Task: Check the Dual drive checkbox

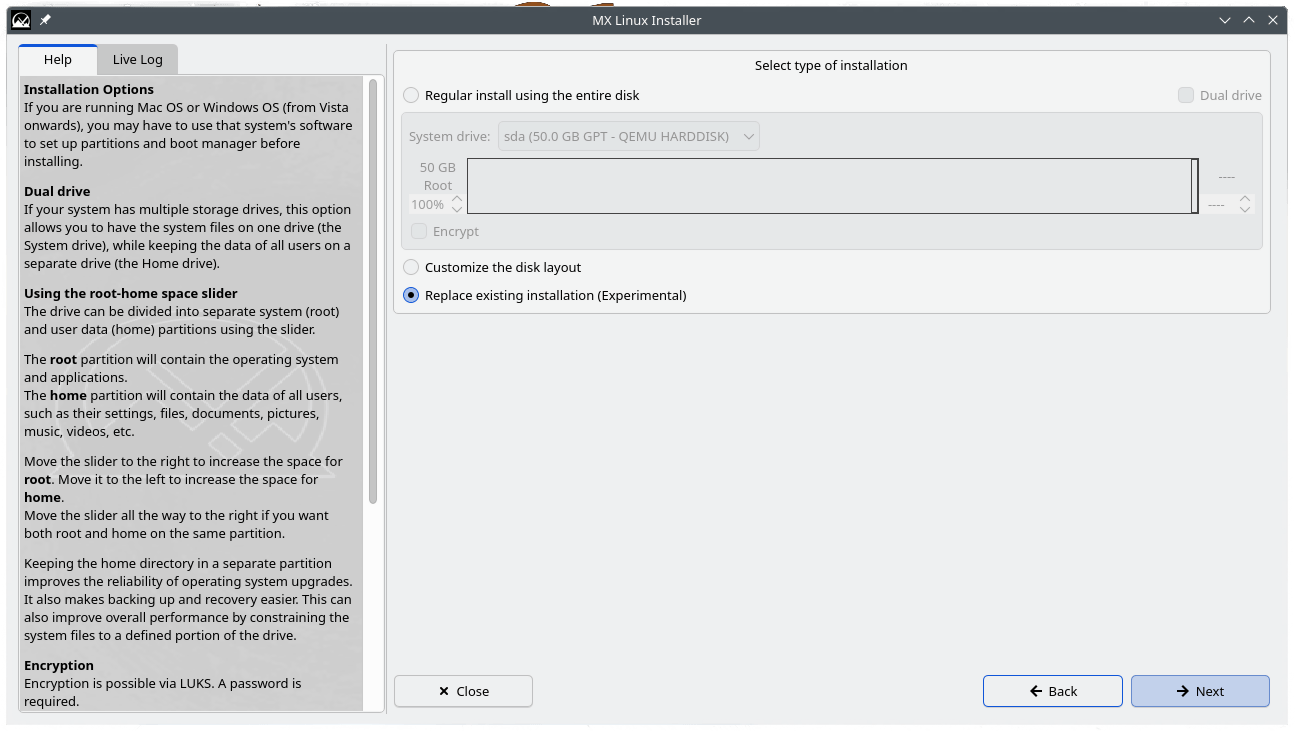Action: [x=1185, y=95]
